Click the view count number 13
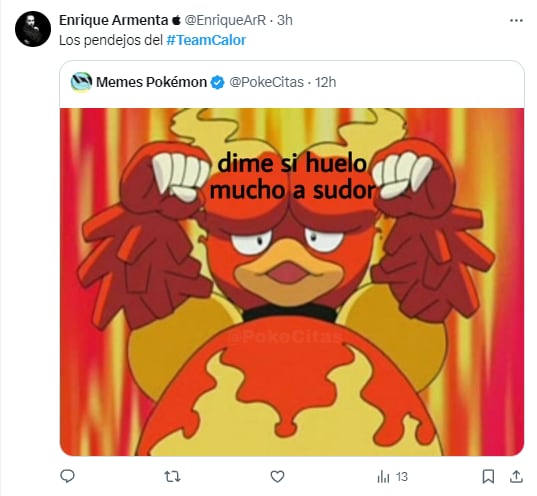This screenshot has height=496, width=537. coord(402,477)
